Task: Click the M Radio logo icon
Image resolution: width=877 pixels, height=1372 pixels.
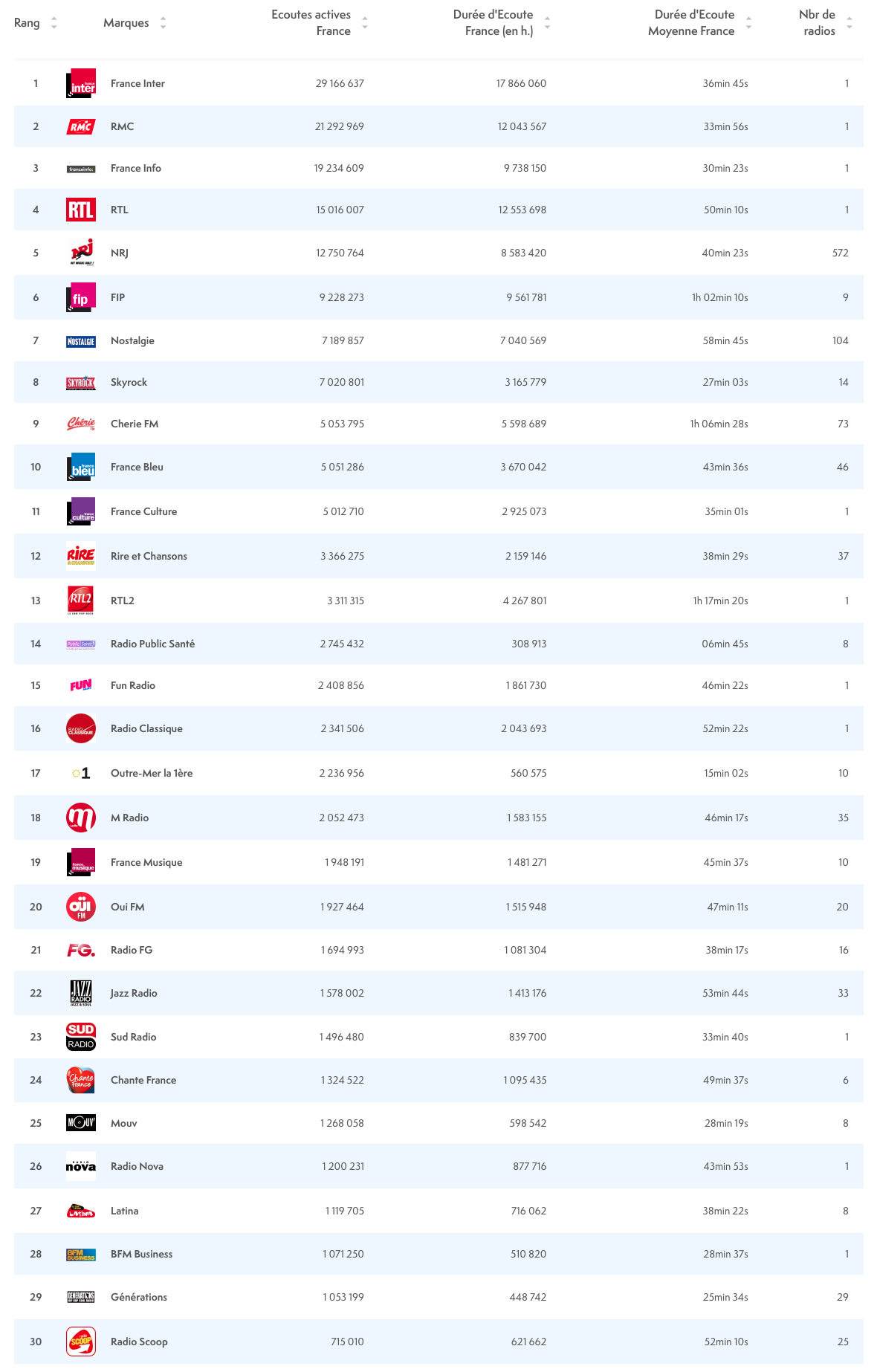Action: coord(81,818)
